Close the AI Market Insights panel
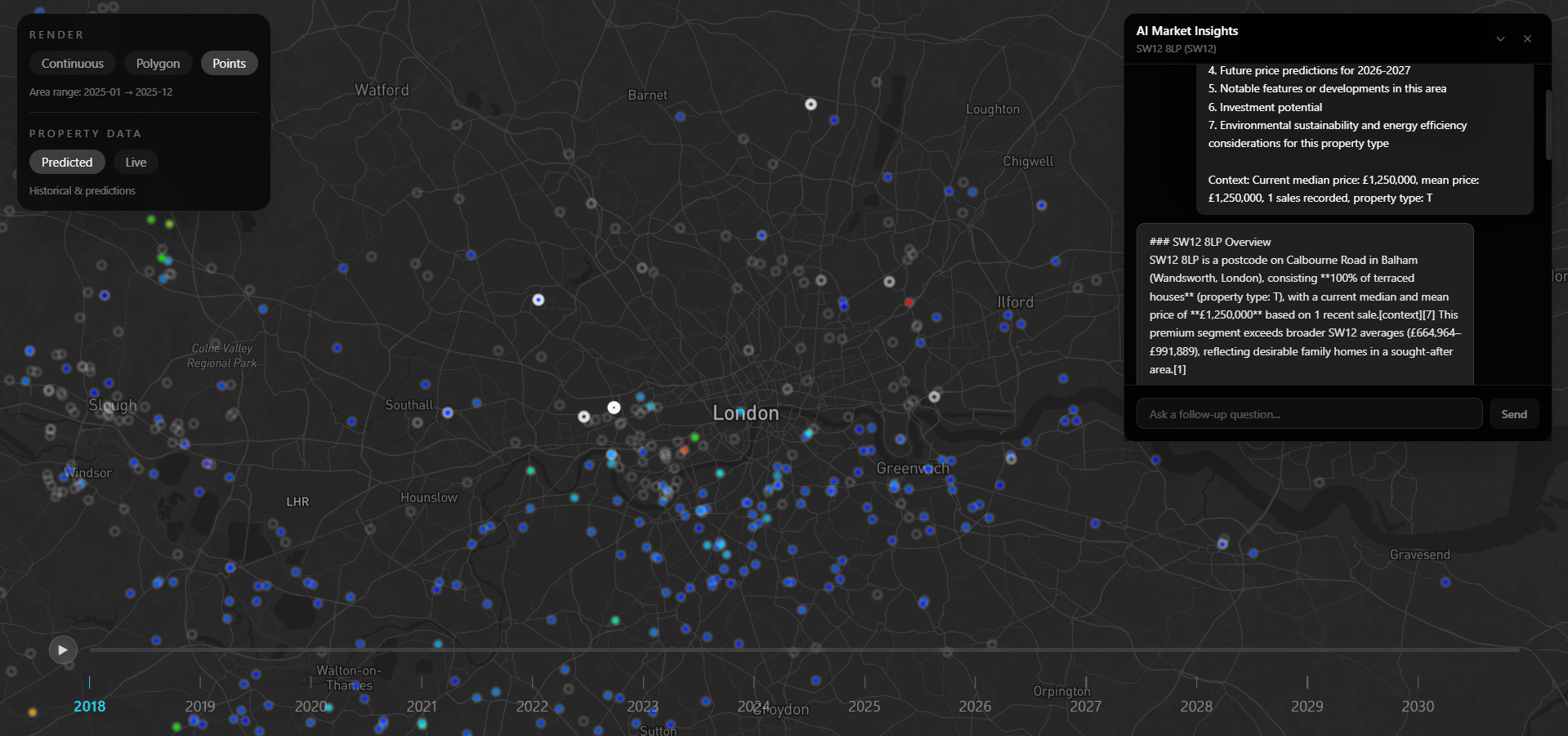This screenshot has height=736, width=1568. 1527,38
